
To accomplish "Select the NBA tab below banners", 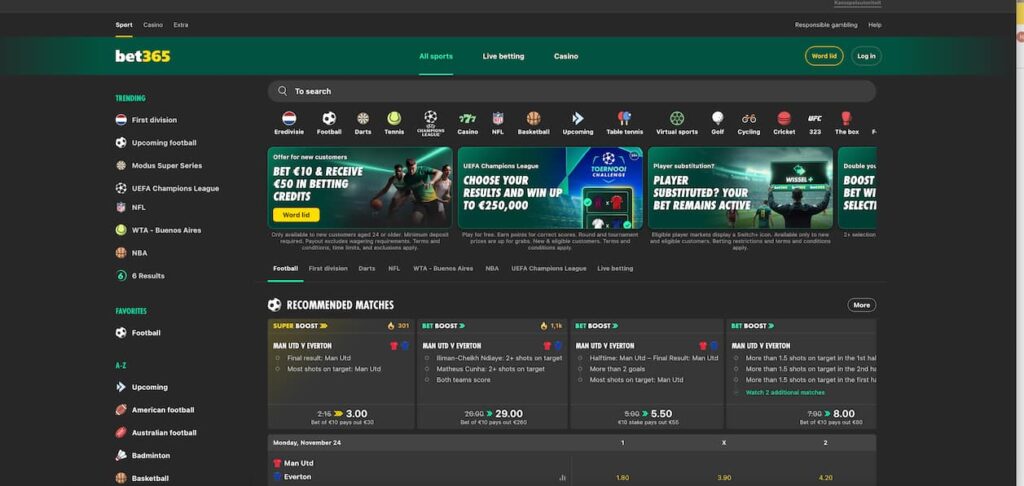I will coord(492,268).
